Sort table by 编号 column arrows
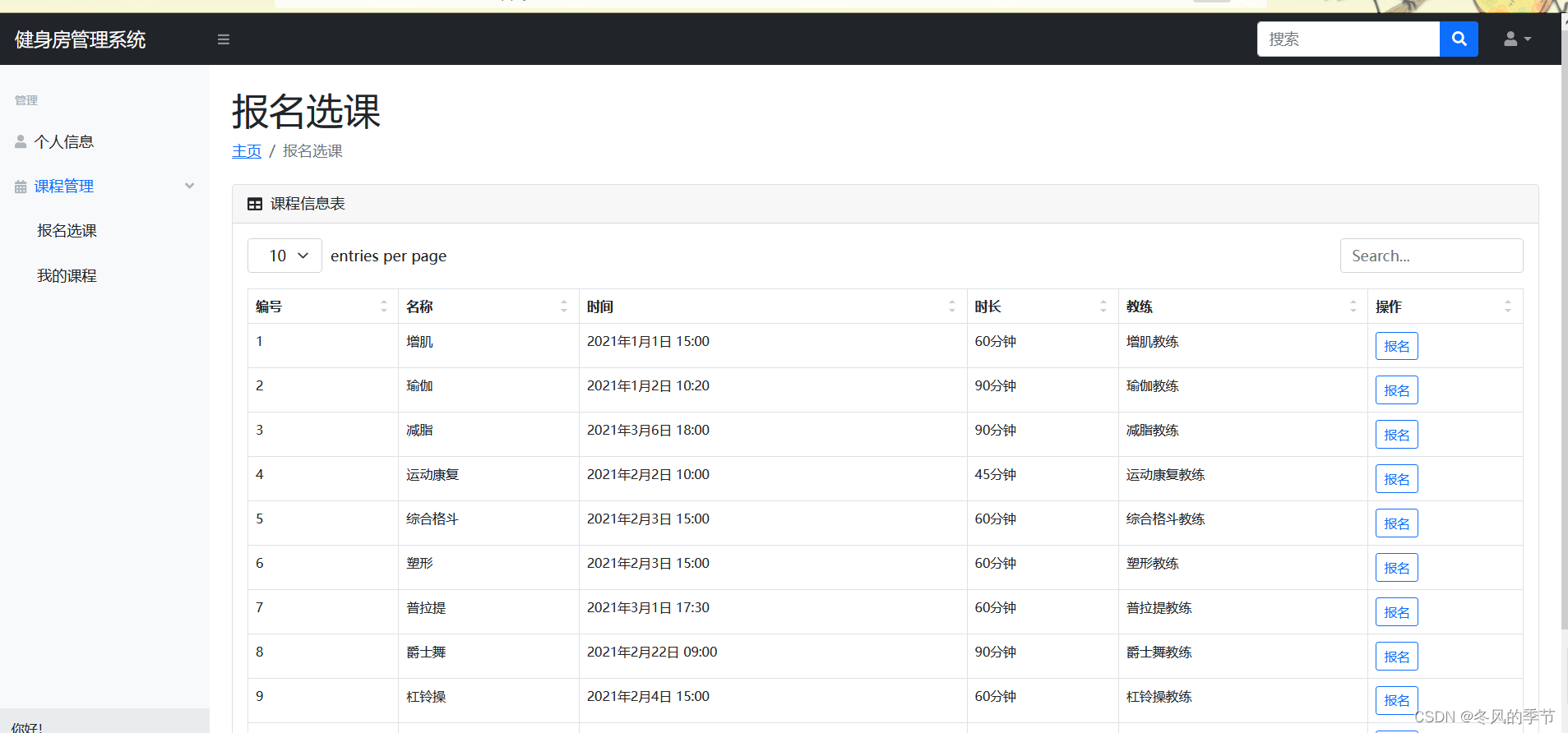Screen dimensions: 1568x733 383,307
